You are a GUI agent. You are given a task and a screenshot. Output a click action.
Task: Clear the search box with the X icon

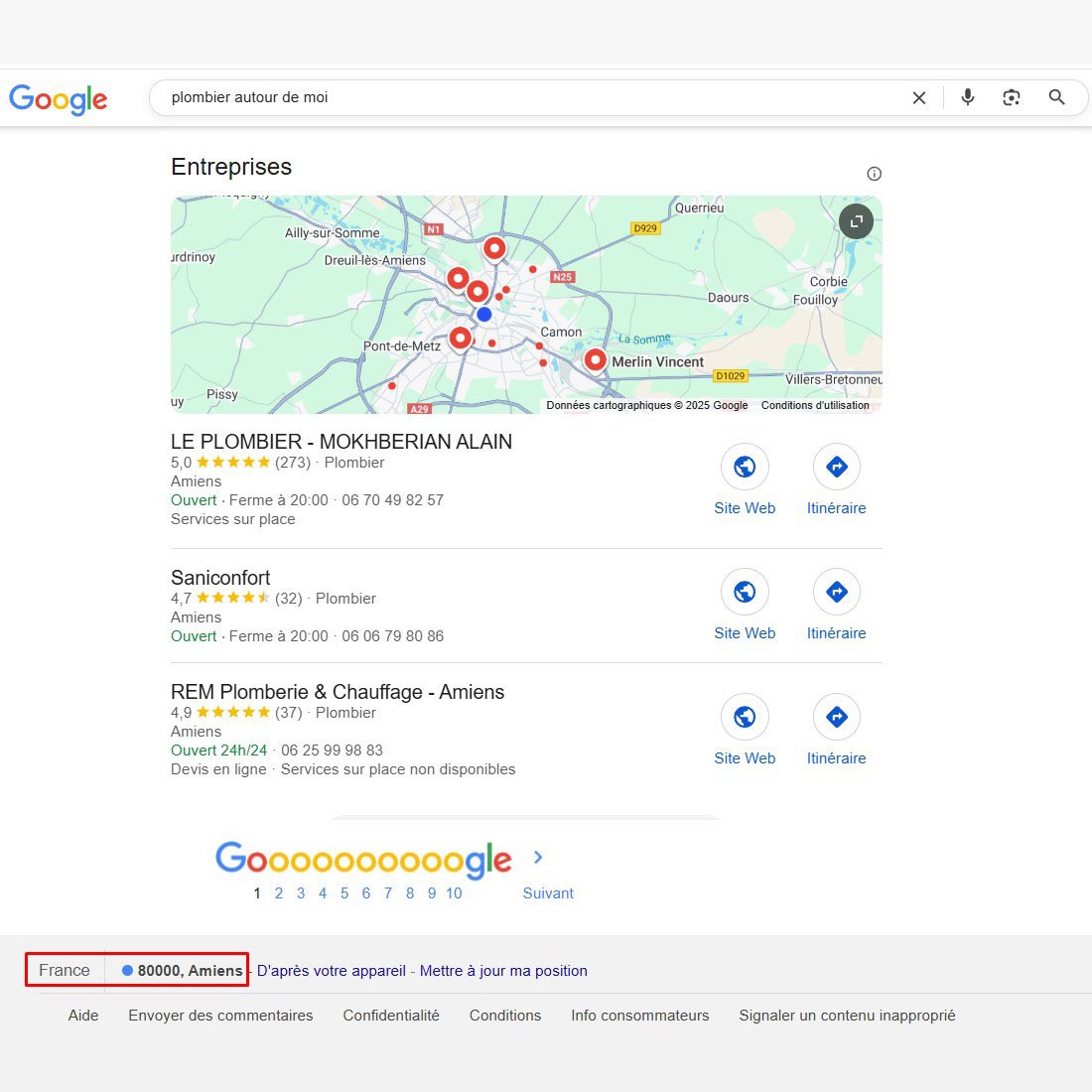pos(919,97)
